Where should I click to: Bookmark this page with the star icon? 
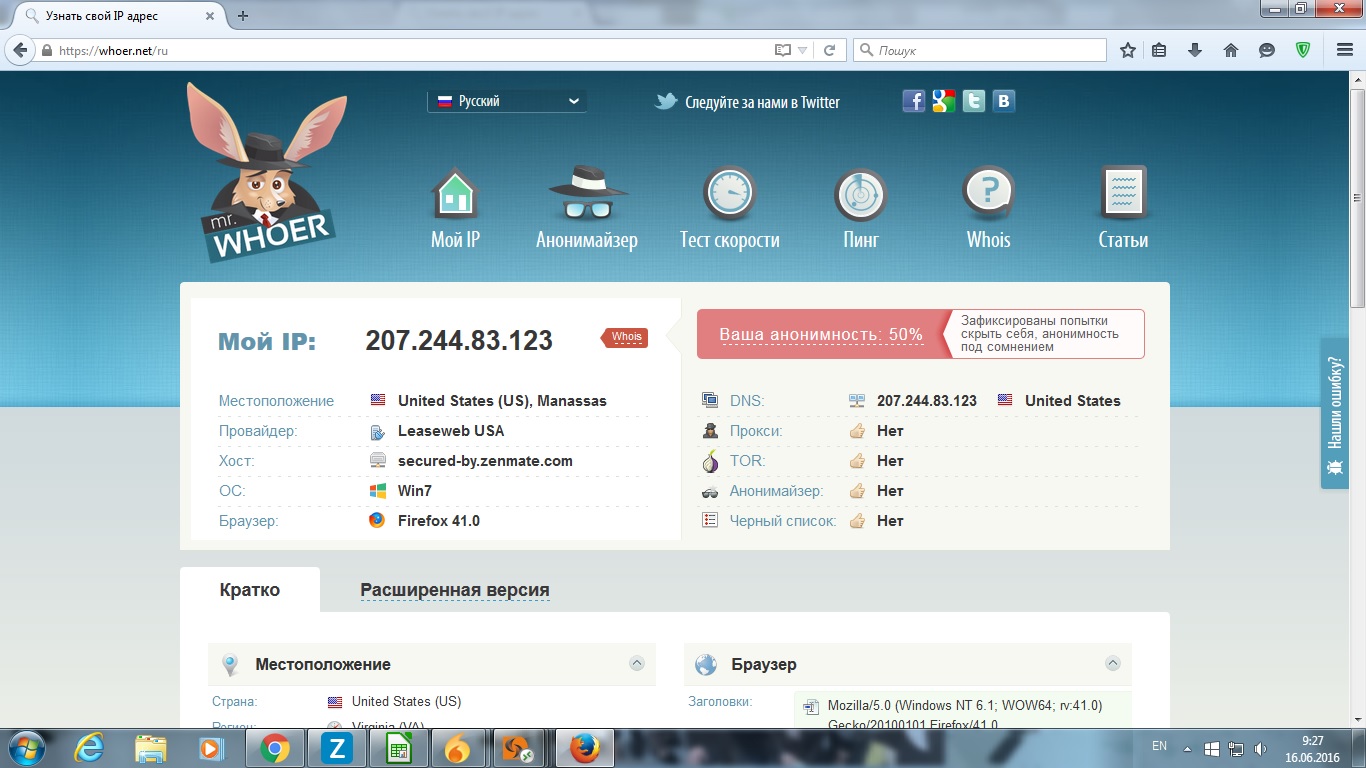1128,50
